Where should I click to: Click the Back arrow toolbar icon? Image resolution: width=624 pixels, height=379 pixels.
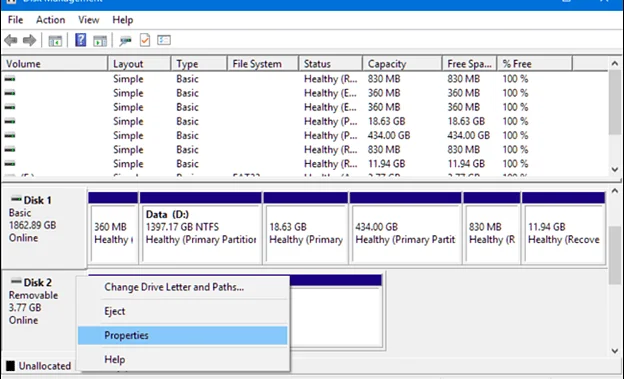(x=11, y=40)
